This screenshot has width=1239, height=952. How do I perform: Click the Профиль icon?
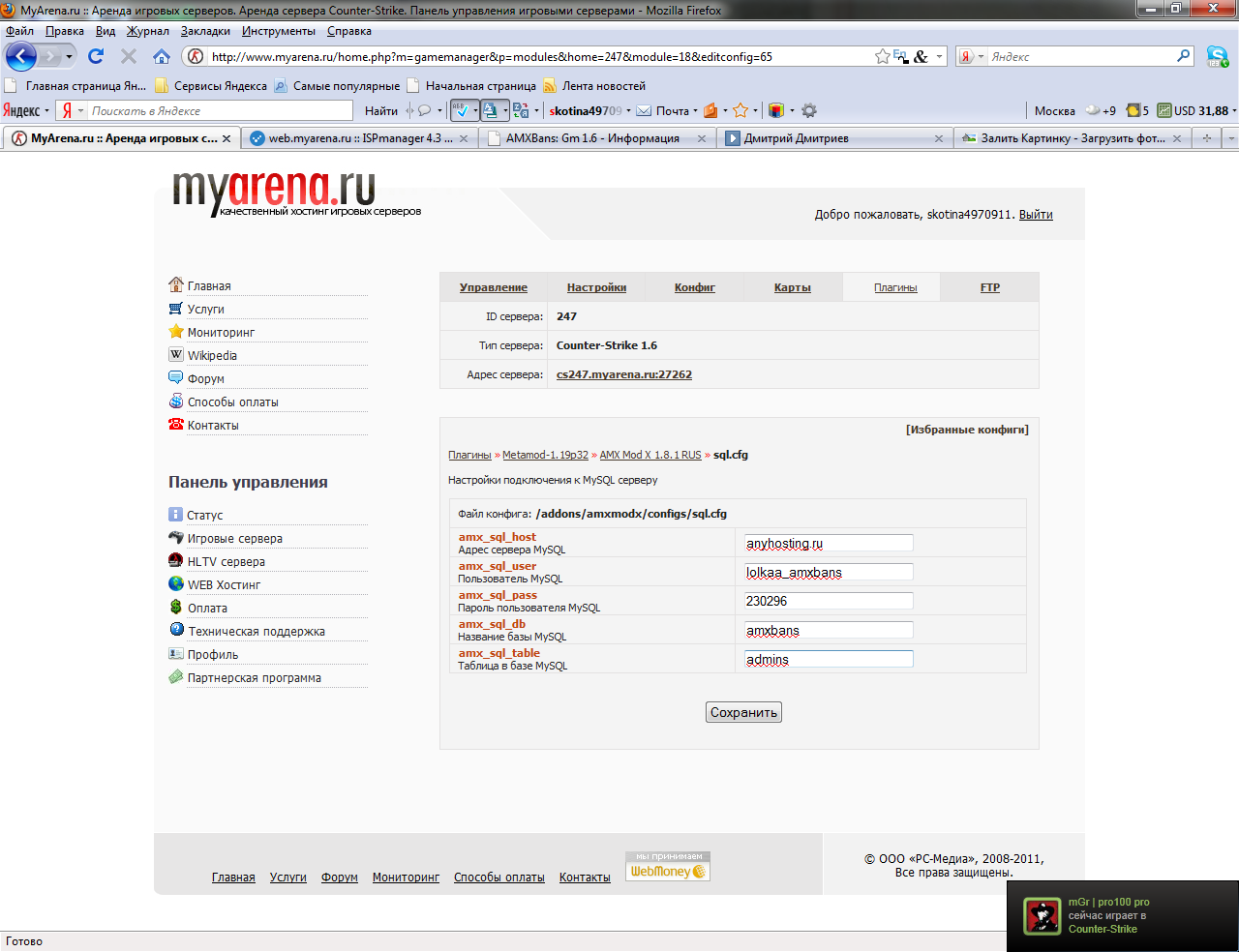click(x=175, y=654)
